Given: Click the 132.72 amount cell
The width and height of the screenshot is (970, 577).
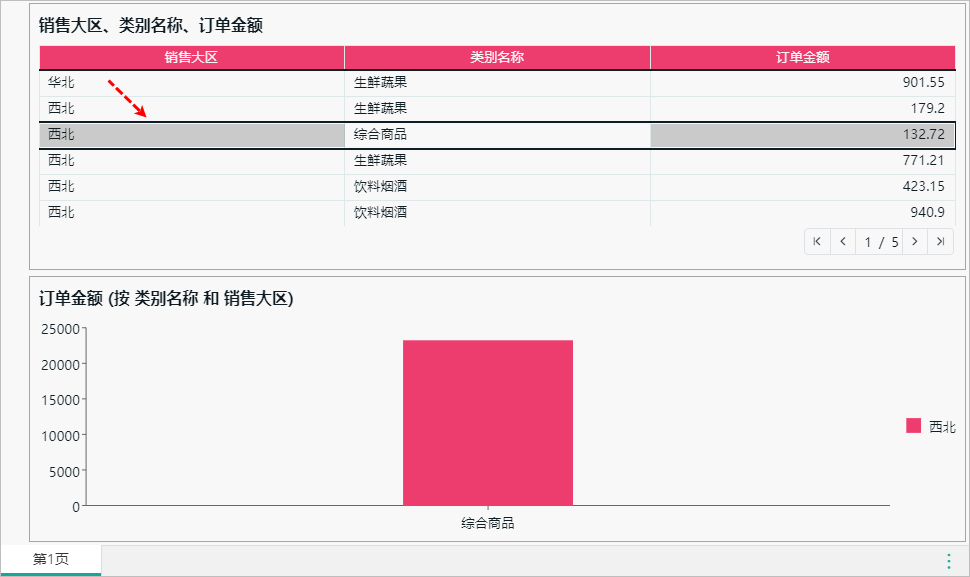Looking at the screenshot, I should [x=803, y=135].
